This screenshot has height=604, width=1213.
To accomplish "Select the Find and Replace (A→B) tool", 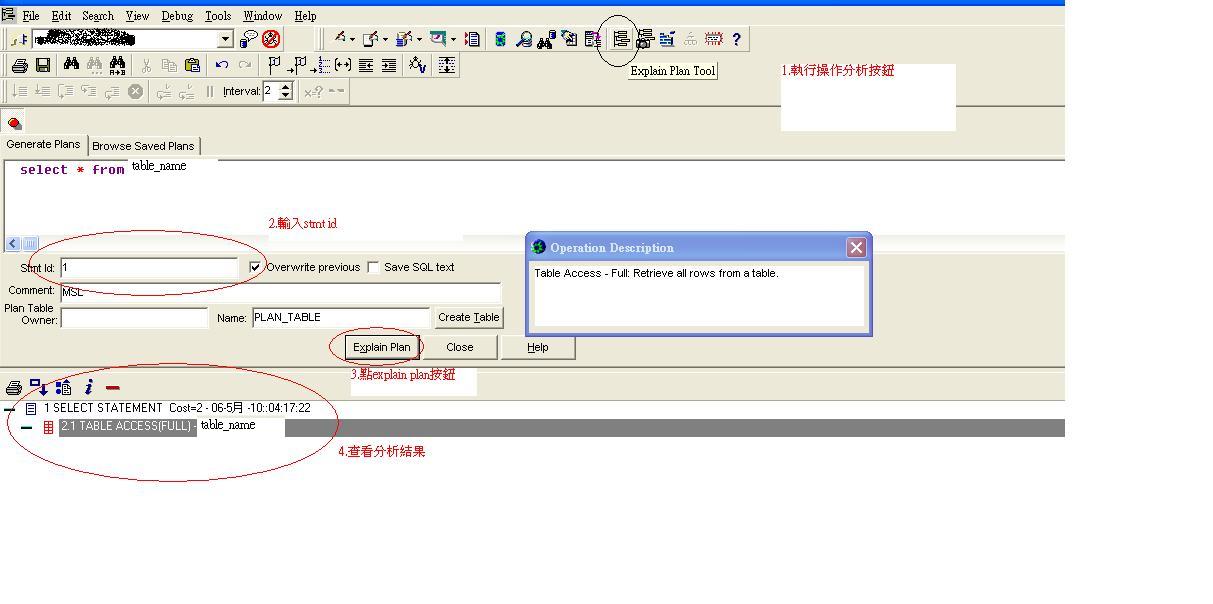I will point(118,65).
